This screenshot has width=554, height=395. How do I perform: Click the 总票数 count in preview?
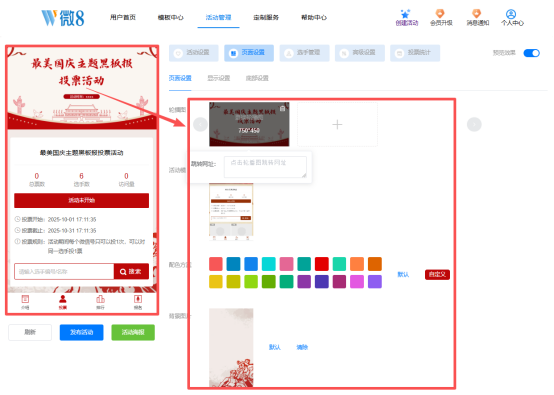click(37, 179)
